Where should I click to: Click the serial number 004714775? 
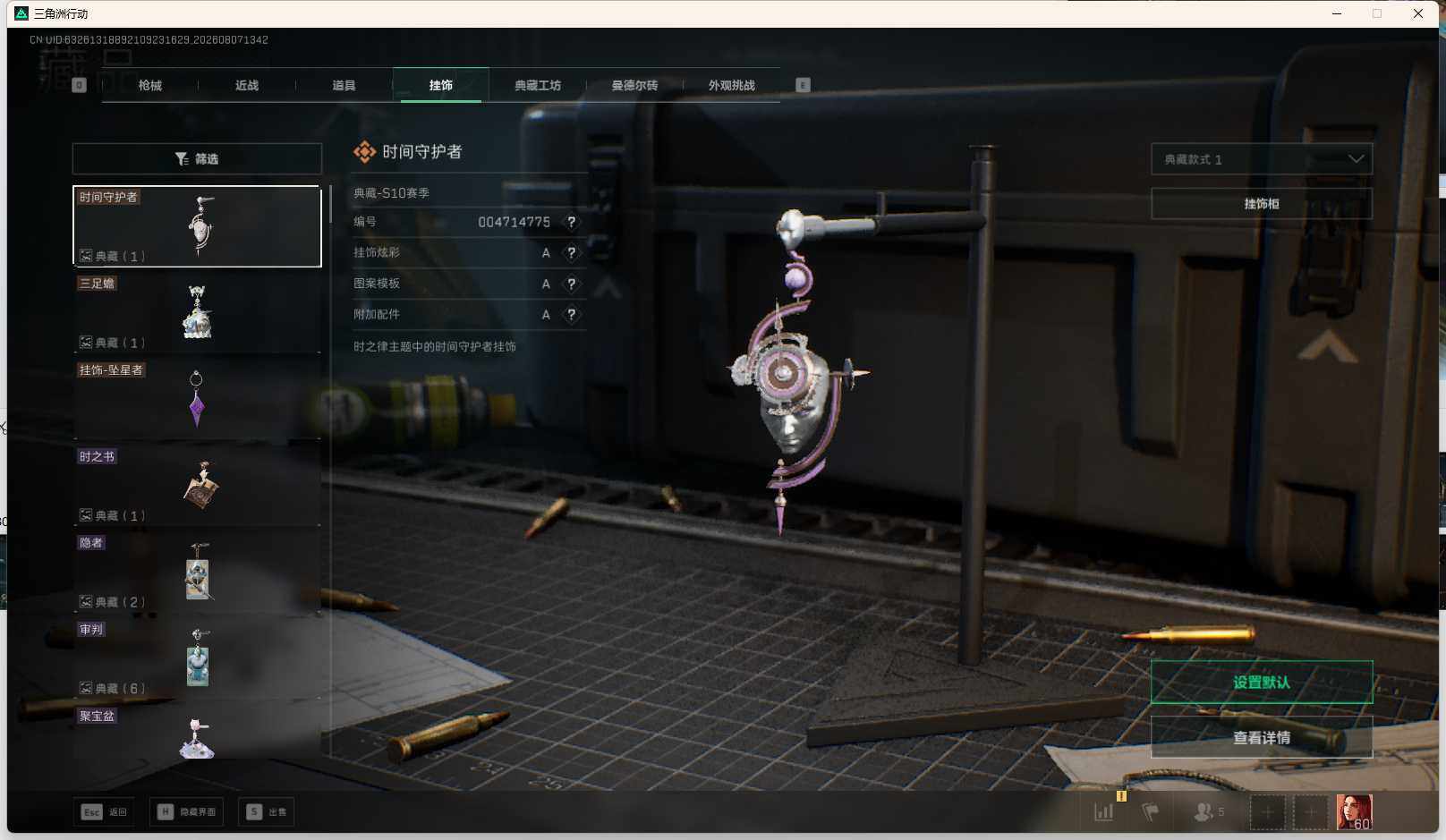click(514, 222)
